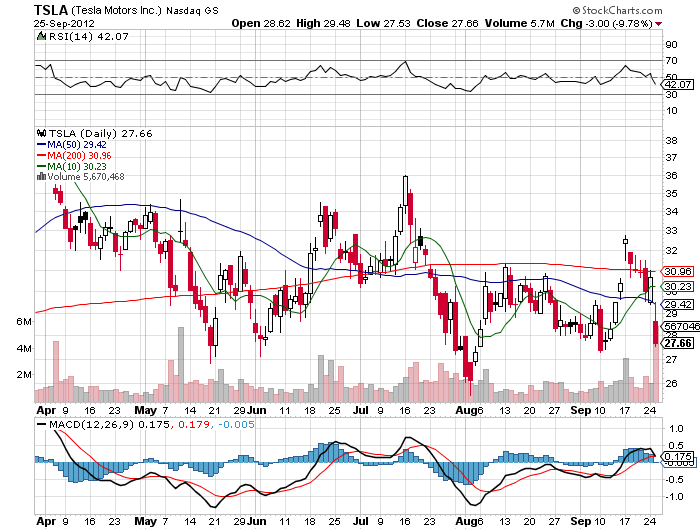This screenshot has width=700, height=530.
Task: Click the bold last-price tag 27.66
Action: click(678, 343)
